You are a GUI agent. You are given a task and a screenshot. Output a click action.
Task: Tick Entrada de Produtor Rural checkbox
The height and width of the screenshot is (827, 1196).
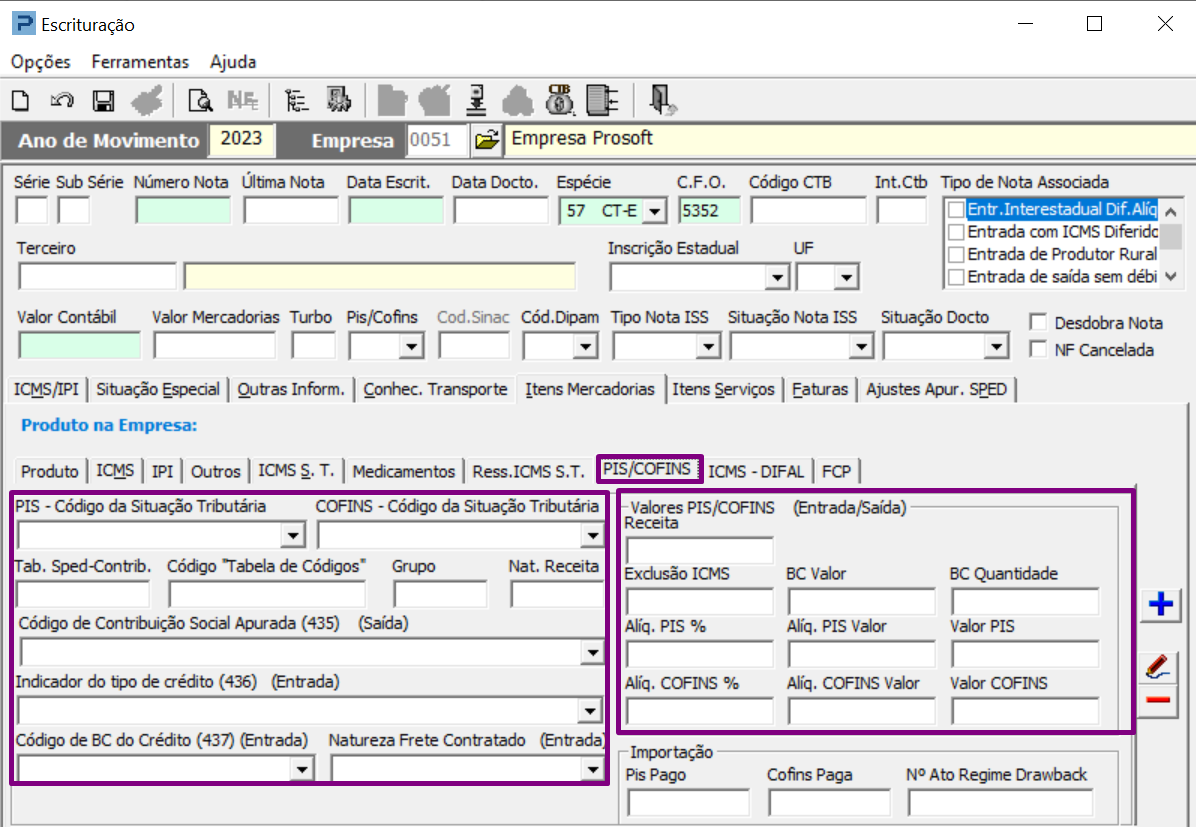956,254
